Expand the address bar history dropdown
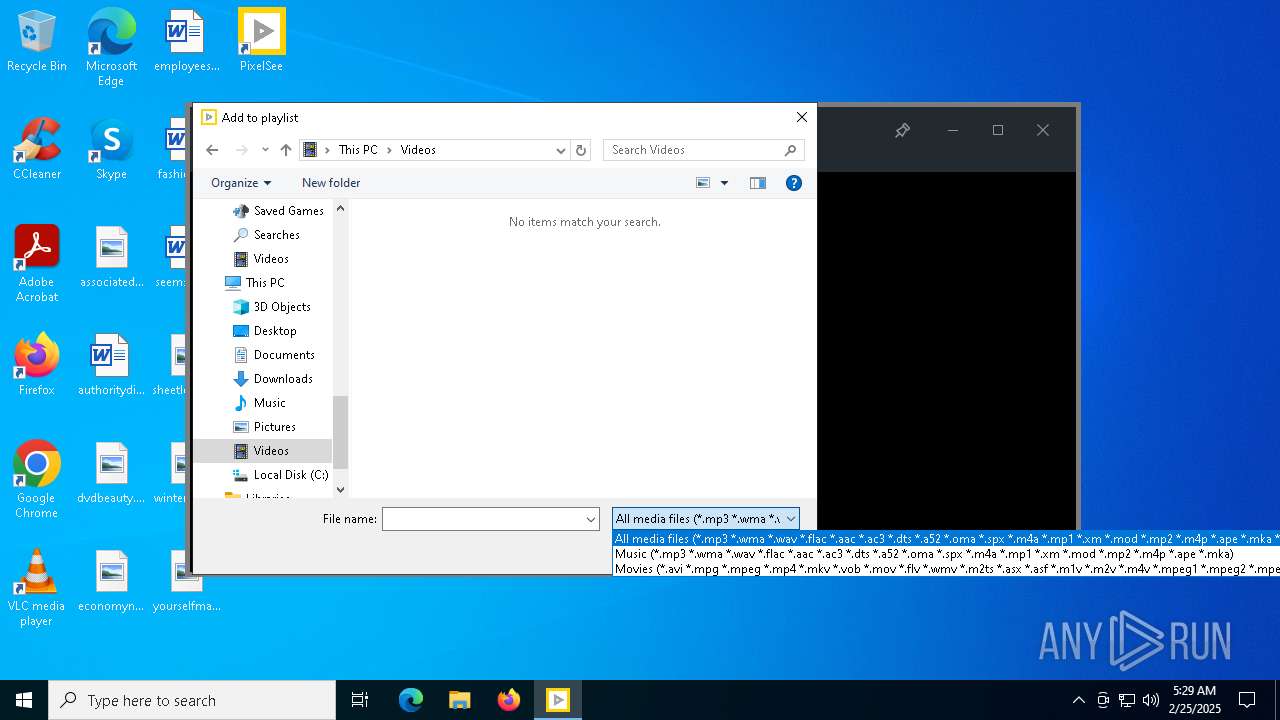 [561, 150]
